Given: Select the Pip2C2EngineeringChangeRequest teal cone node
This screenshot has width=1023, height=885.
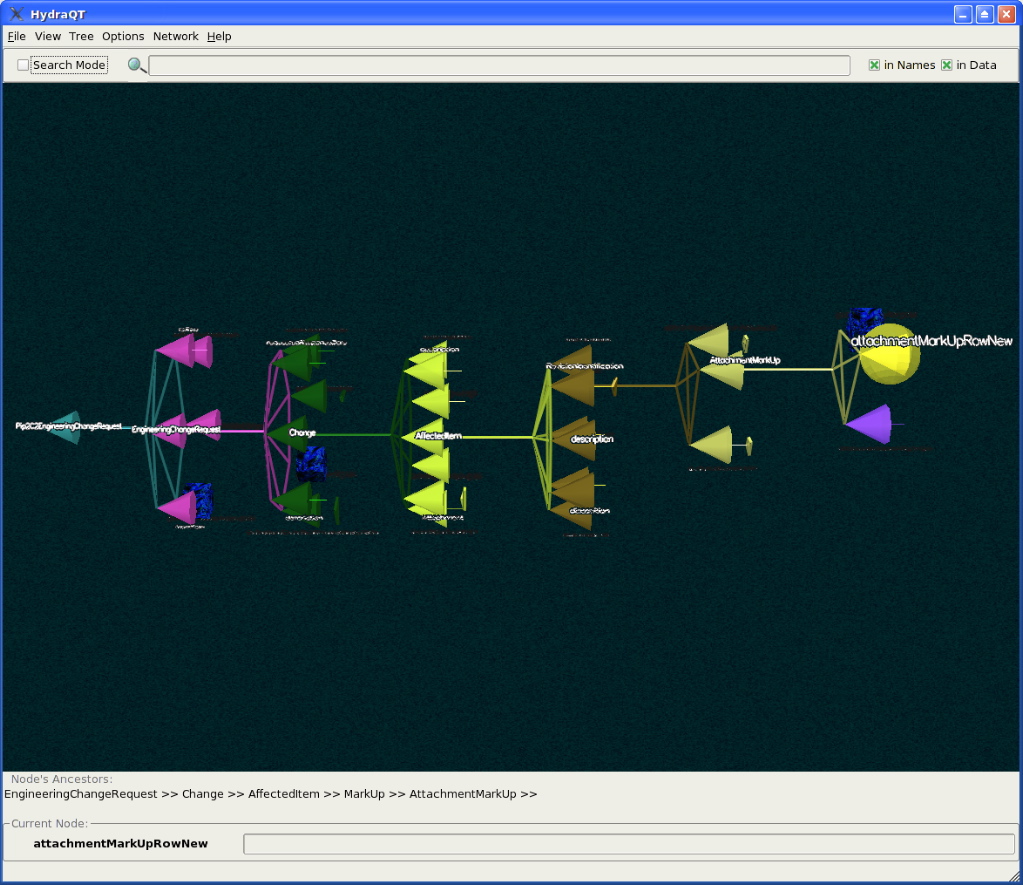Looking at the screenshot, I should tap(67, 427).
